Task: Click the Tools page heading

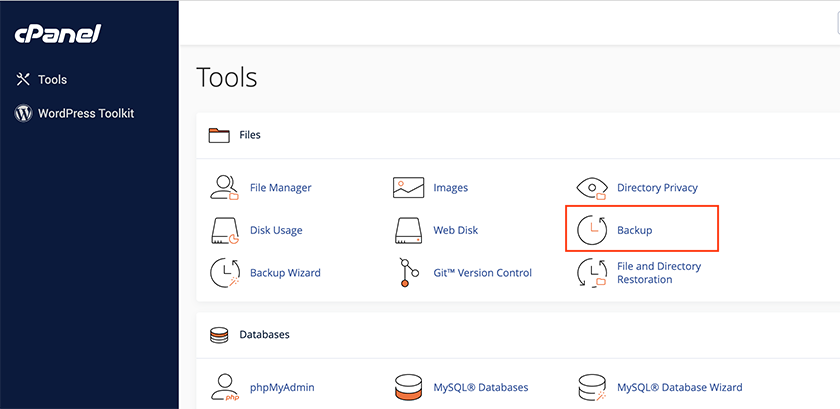Action: [227, 77]
